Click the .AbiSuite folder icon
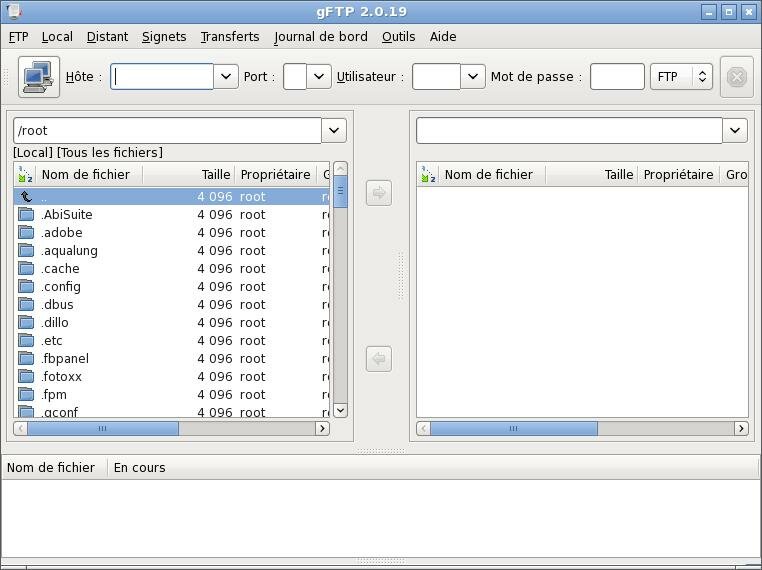 point(26,214)
